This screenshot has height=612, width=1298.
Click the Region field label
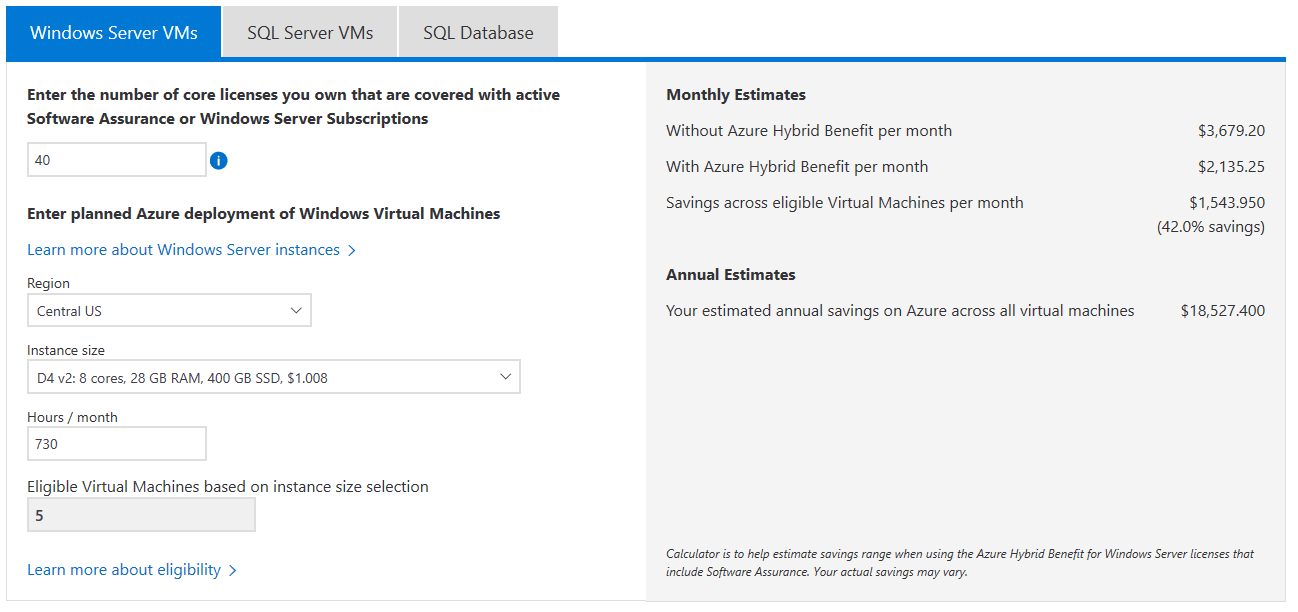point(49,283)
